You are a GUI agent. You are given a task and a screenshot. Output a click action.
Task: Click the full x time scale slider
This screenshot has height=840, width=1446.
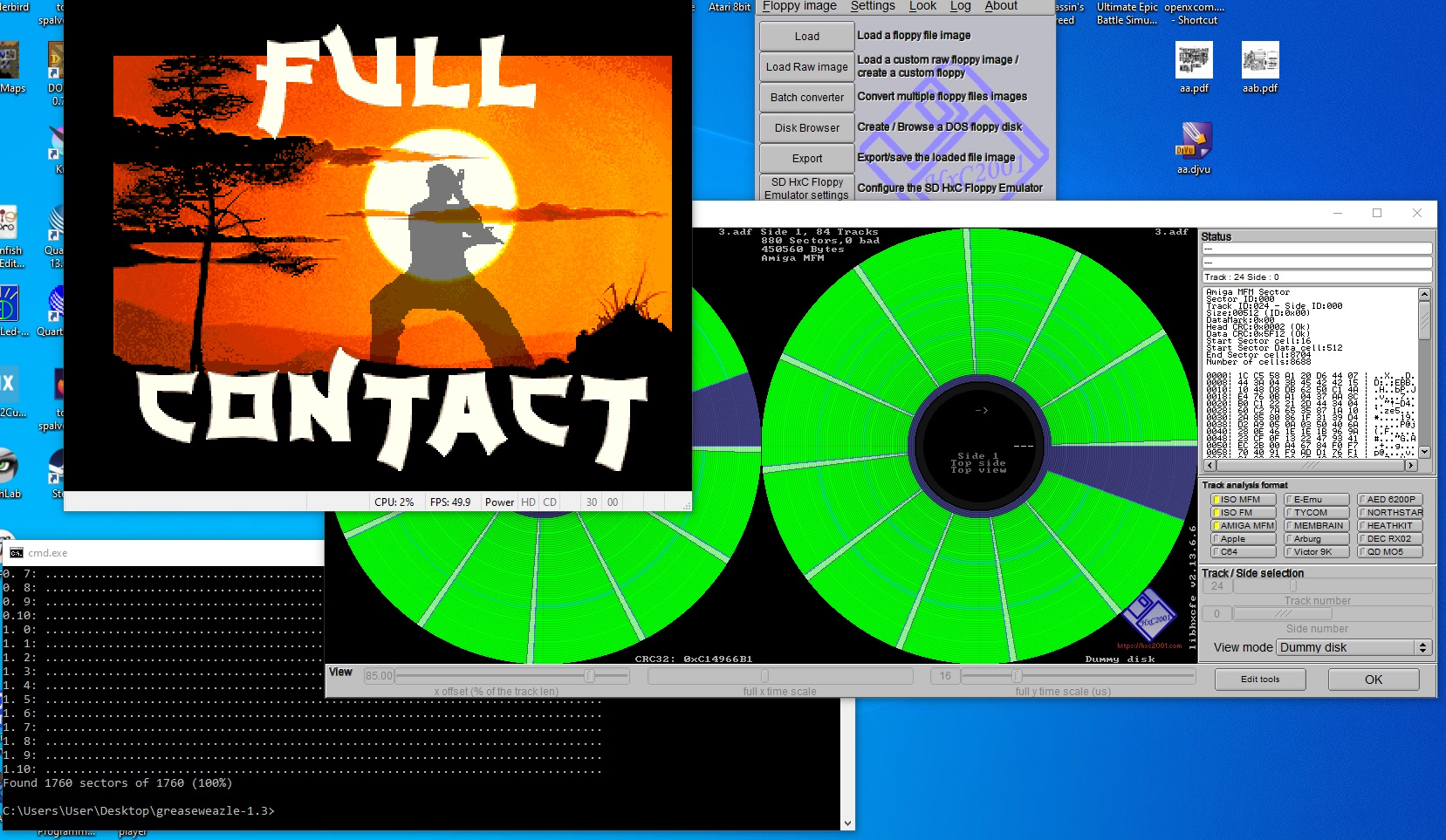click(x=781, y=676)
